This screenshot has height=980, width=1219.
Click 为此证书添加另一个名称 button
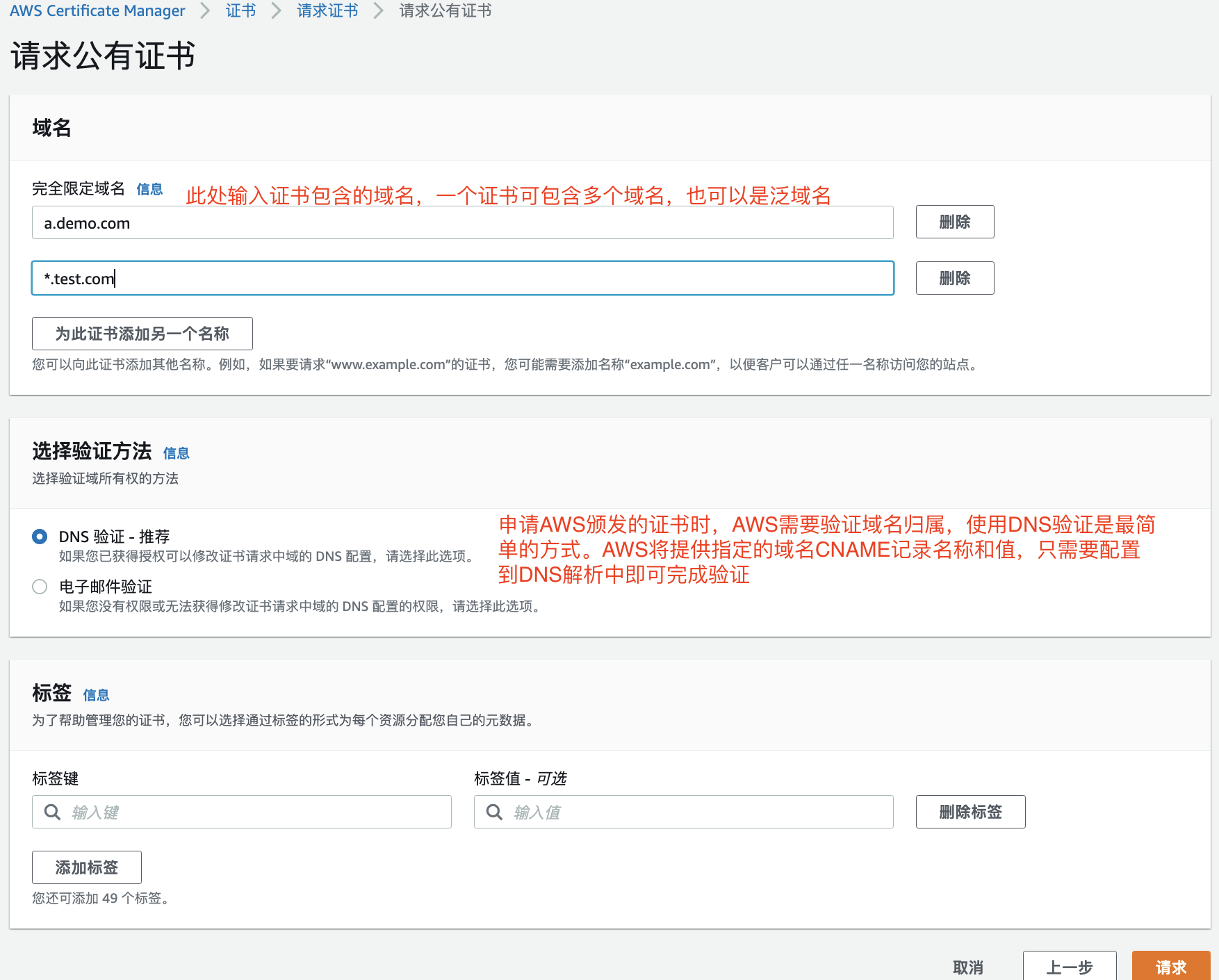coord(142,334)
